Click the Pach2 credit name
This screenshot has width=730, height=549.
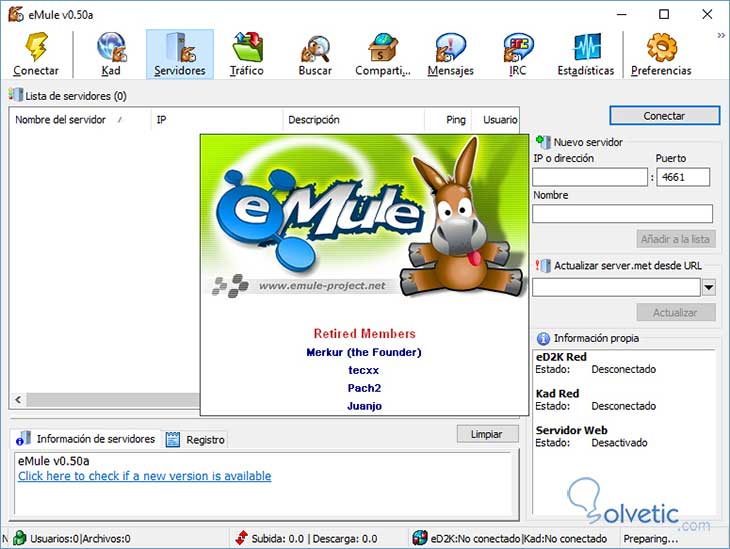pyautogui.click(x=364, y=388)
